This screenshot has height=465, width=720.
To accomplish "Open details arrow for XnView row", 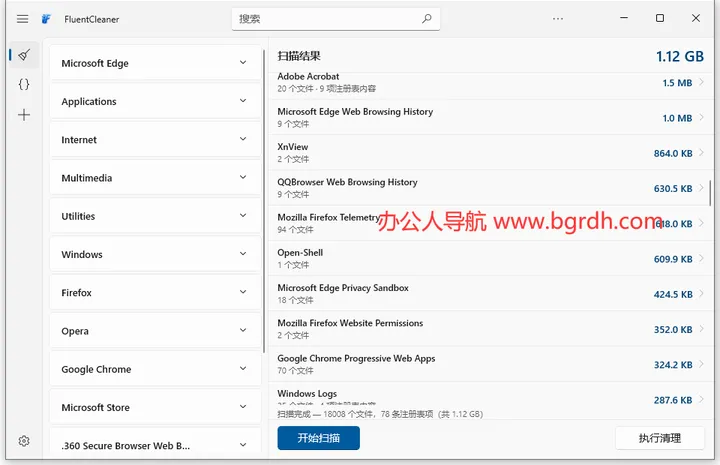I will [701, 152].
